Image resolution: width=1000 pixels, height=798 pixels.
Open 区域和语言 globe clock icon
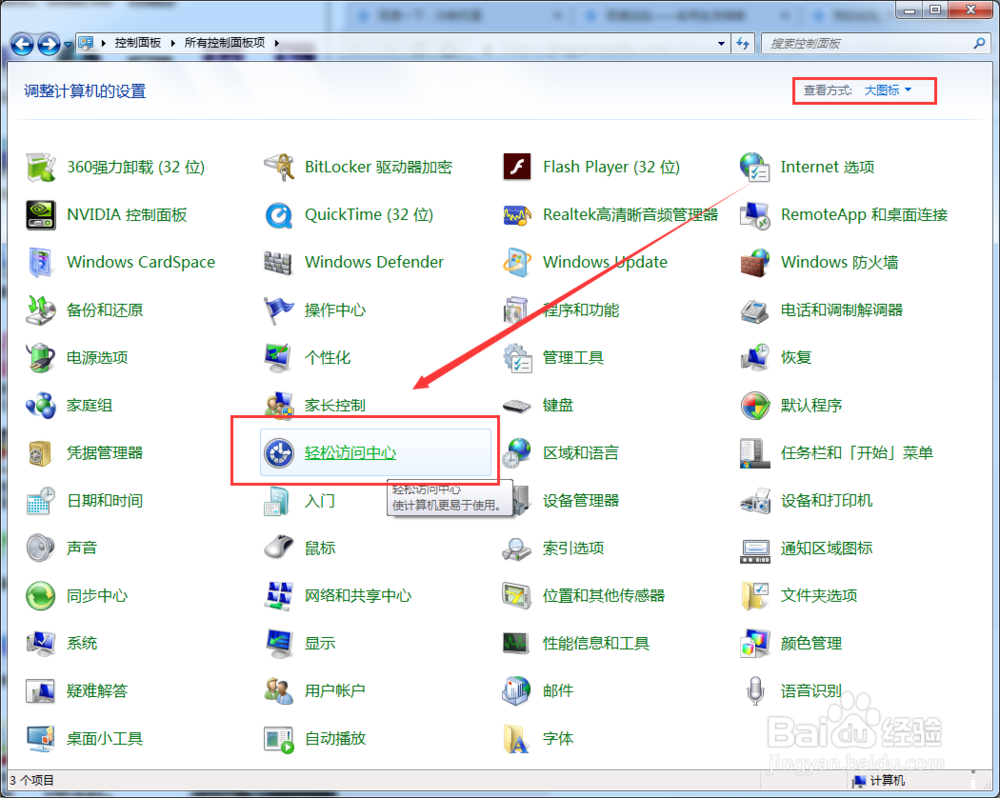tap(517, 453)
